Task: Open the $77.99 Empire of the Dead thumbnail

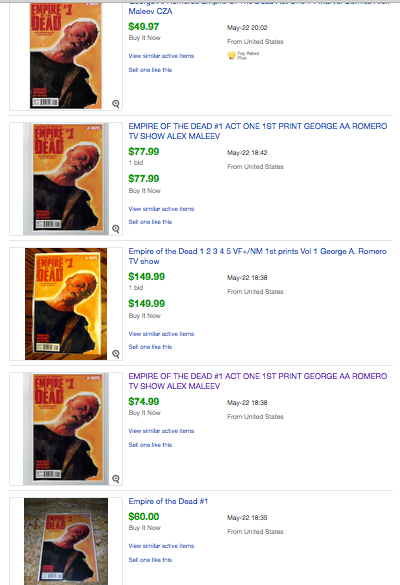Action: click(66, 179)
